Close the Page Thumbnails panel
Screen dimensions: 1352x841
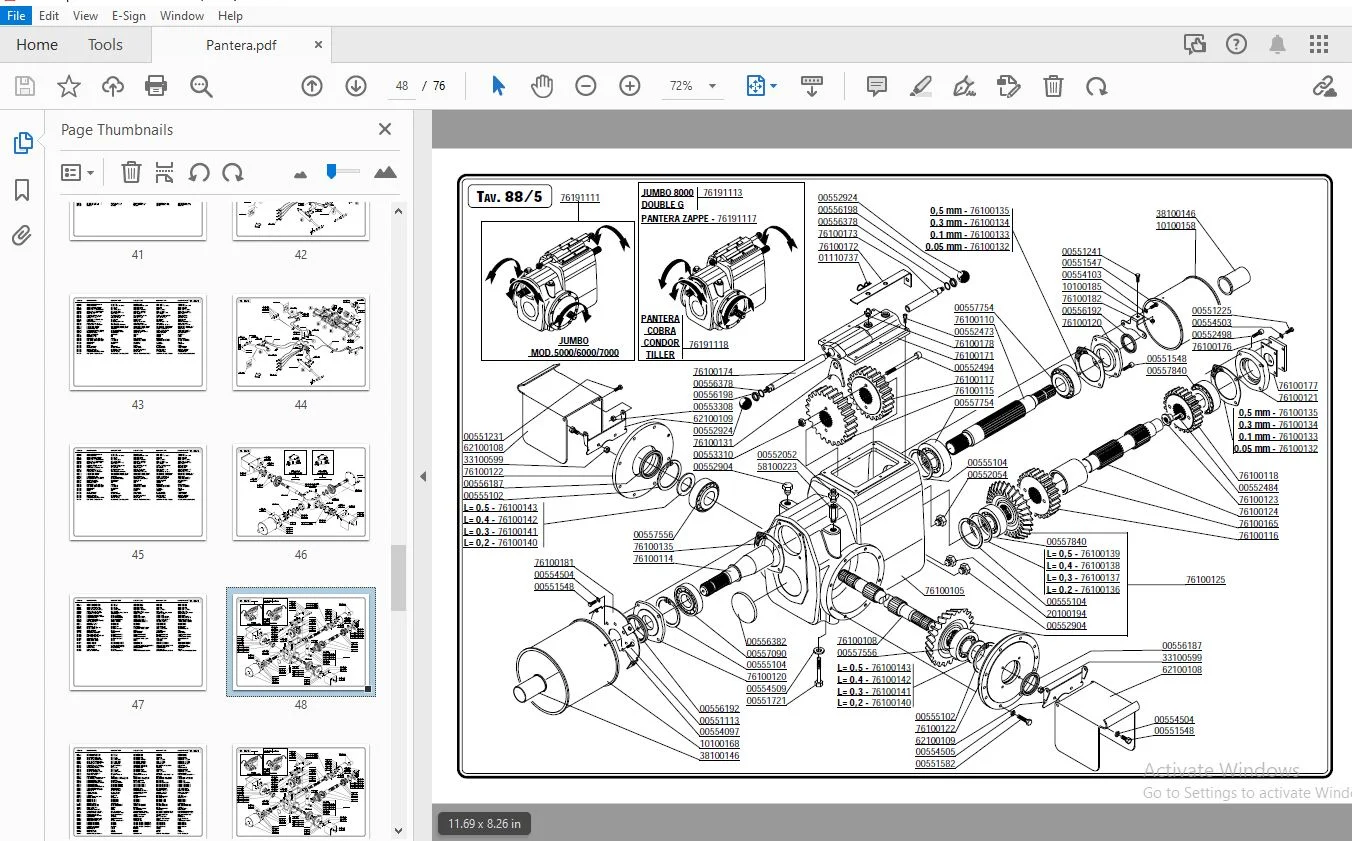point(385,129)
